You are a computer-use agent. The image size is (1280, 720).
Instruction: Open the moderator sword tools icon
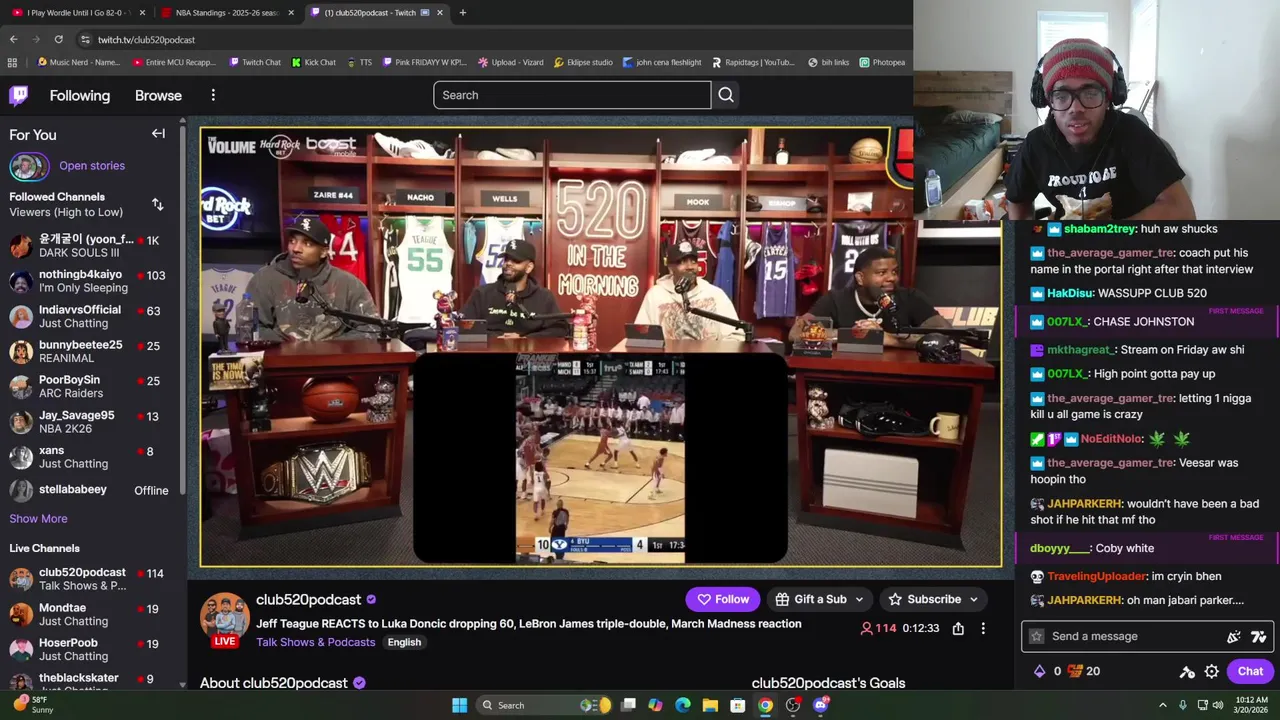click(1187, 672)
